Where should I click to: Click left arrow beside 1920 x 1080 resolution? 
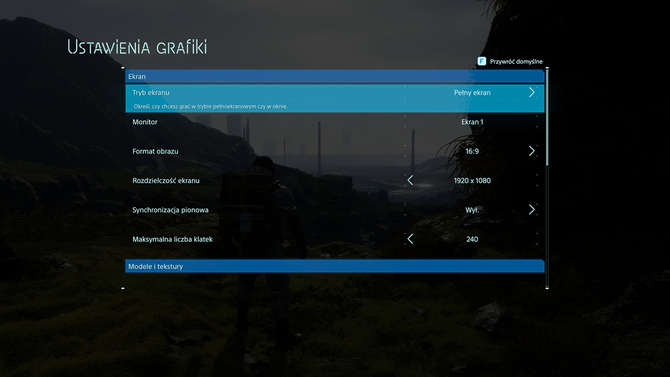tap(410, 180)
